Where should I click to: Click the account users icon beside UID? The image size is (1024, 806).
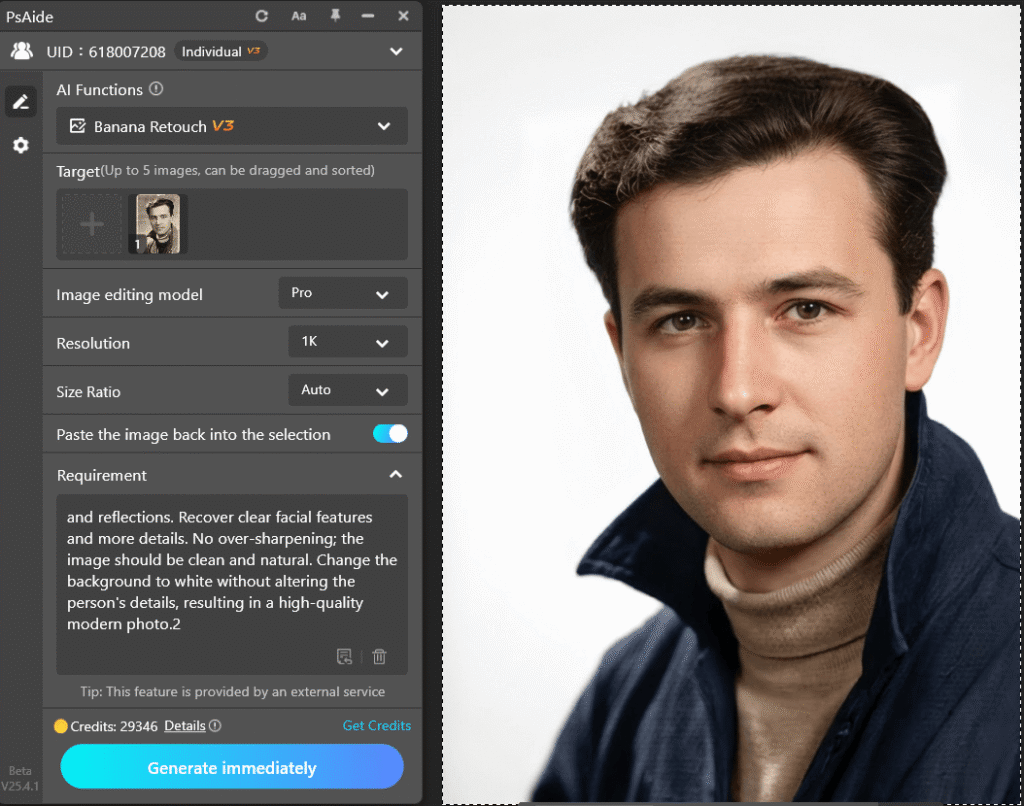(22, 50)
